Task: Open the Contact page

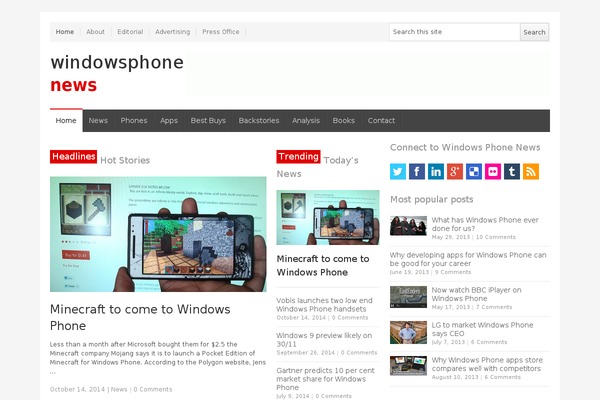Action: (381, 121)
